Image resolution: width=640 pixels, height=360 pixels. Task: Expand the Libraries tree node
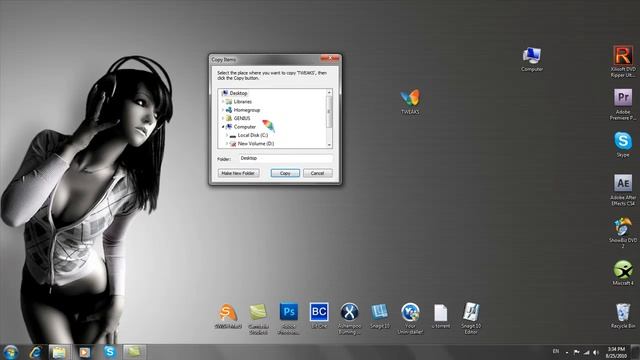[223, 102]
